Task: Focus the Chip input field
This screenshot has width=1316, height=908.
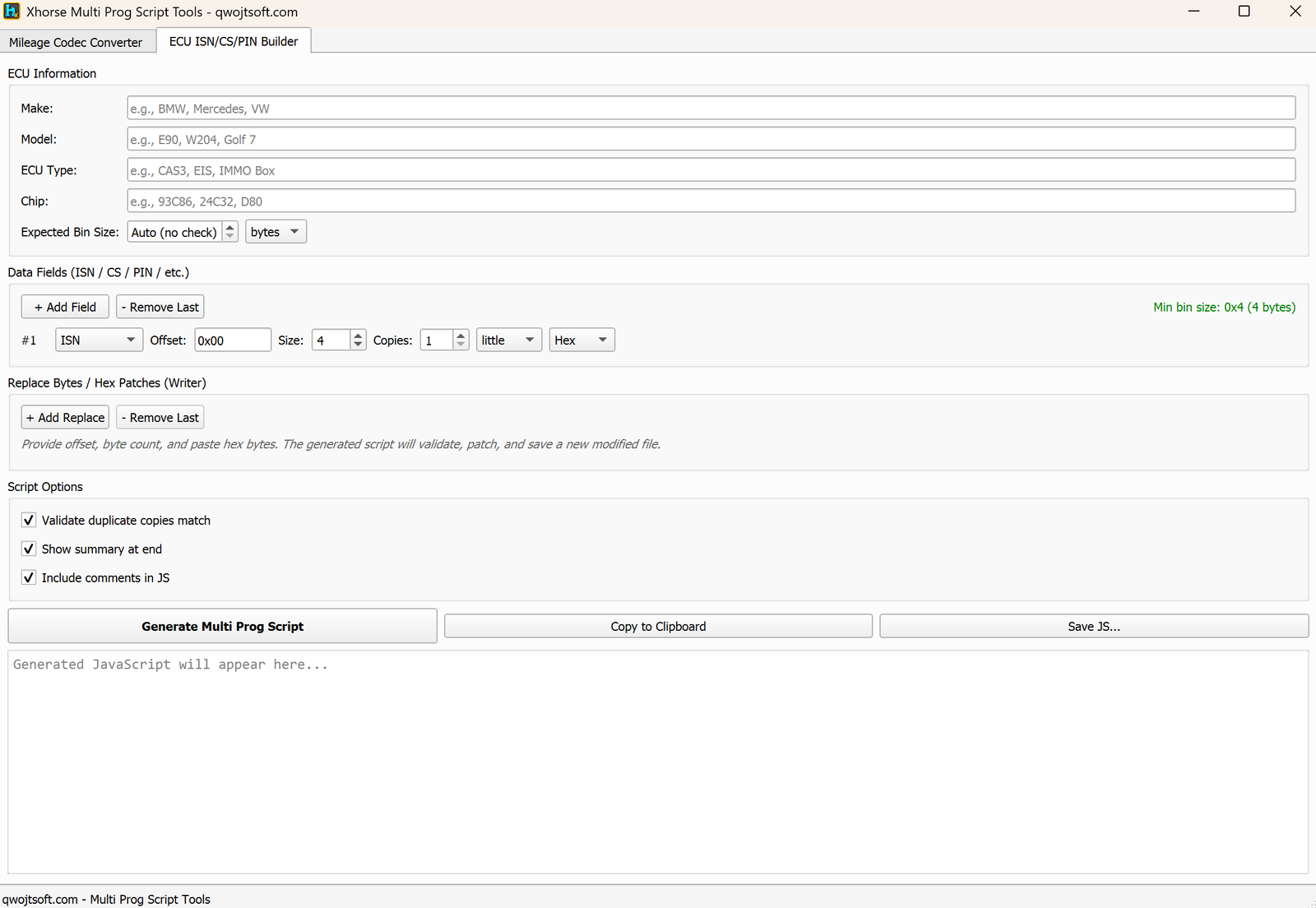Action: [711, 201]
